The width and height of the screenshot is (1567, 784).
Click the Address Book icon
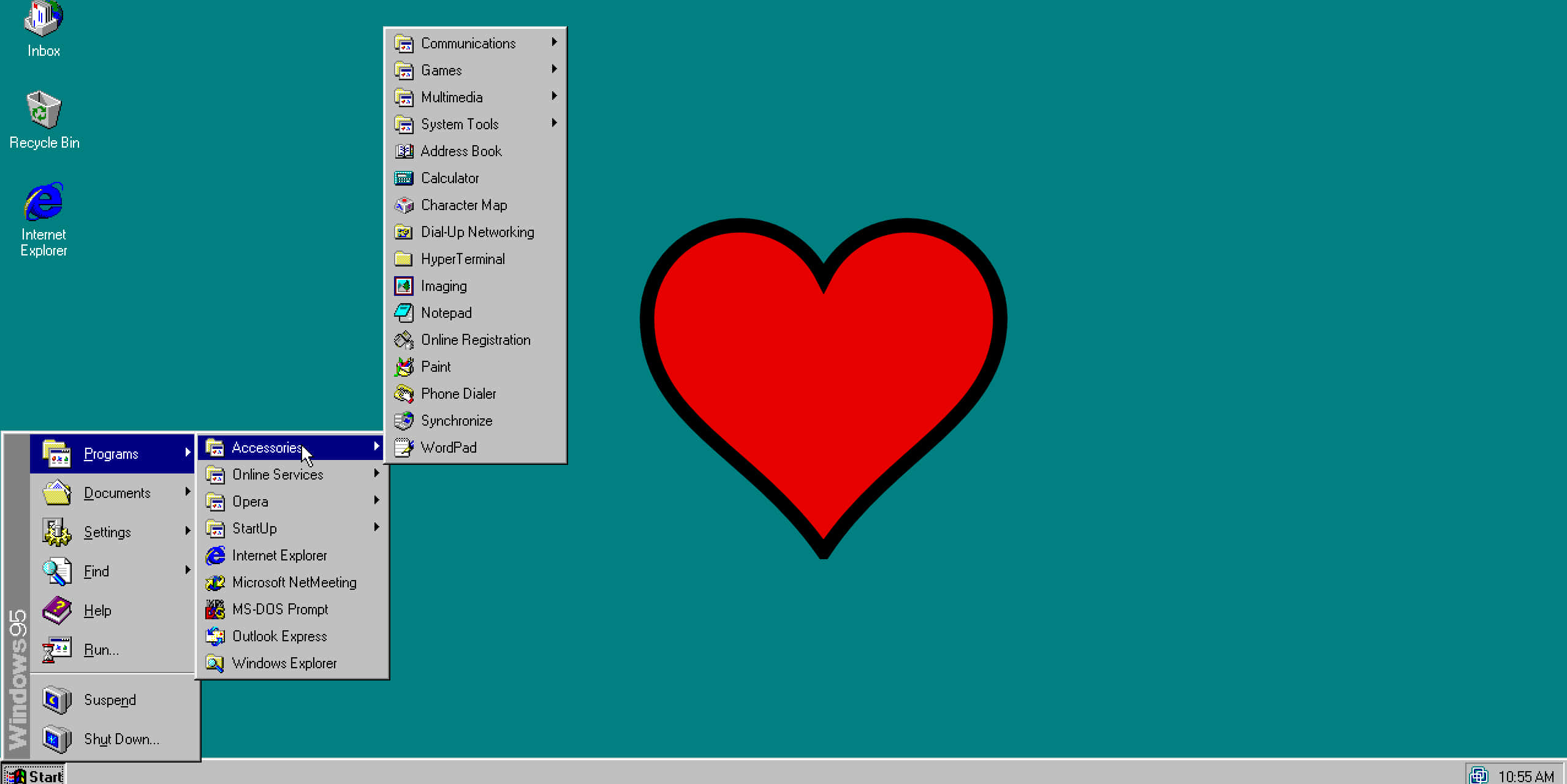(403, 151)
